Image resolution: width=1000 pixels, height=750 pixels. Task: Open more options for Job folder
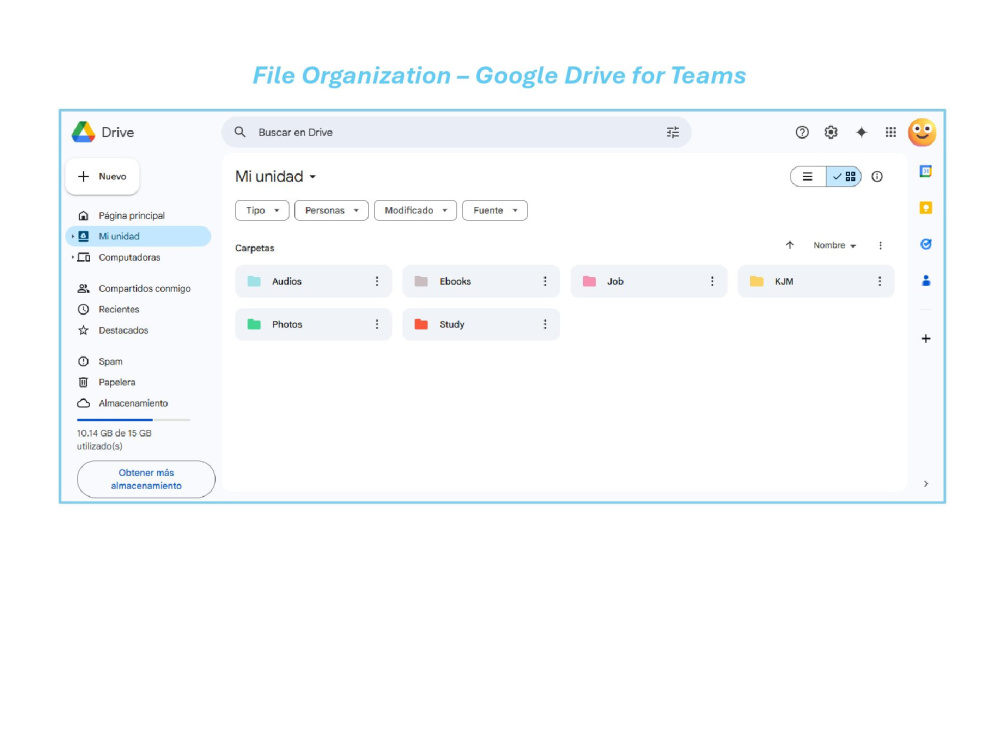(x=712, y=281)
